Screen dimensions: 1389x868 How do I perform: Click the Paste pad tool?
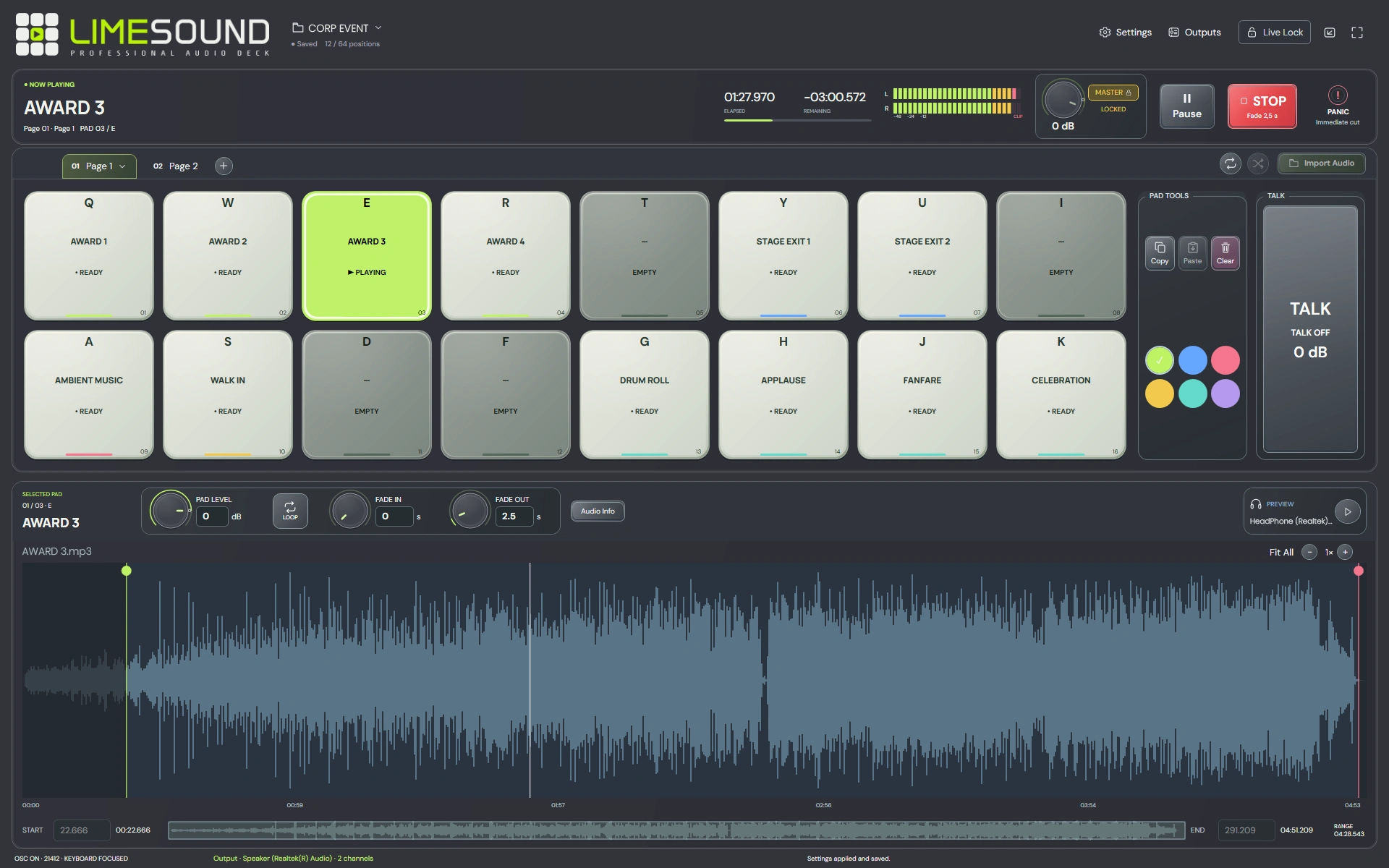(x=1192, y=252)
